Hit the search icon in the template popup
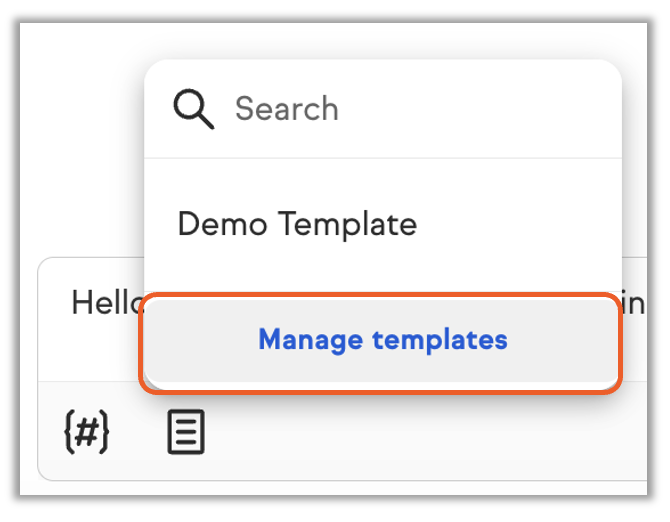 click(x=193, y=108)
